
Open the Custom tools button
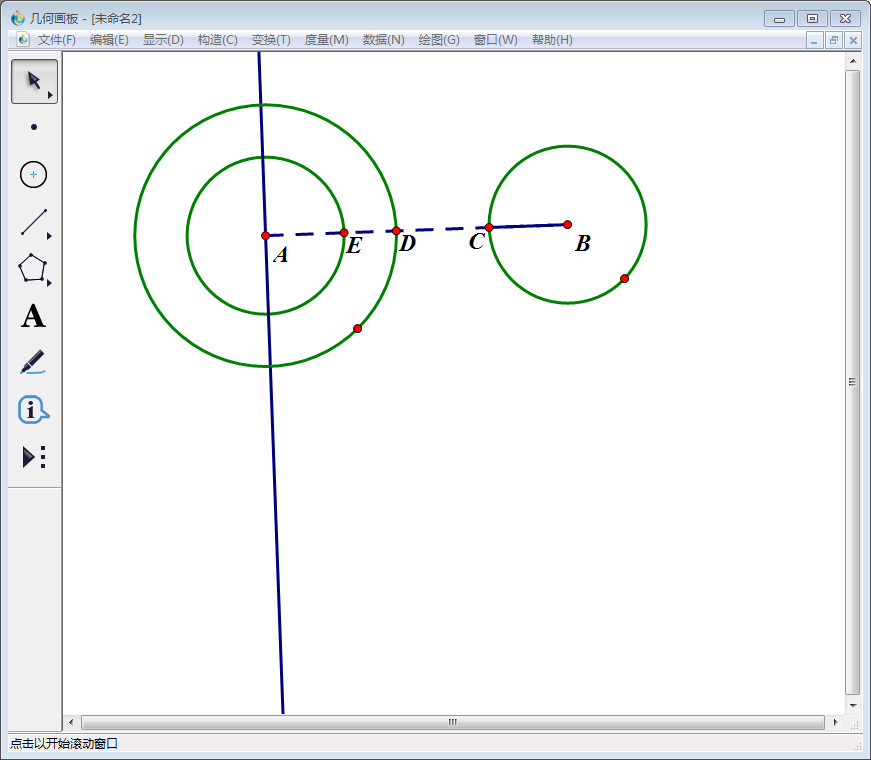tap(34, 457)
